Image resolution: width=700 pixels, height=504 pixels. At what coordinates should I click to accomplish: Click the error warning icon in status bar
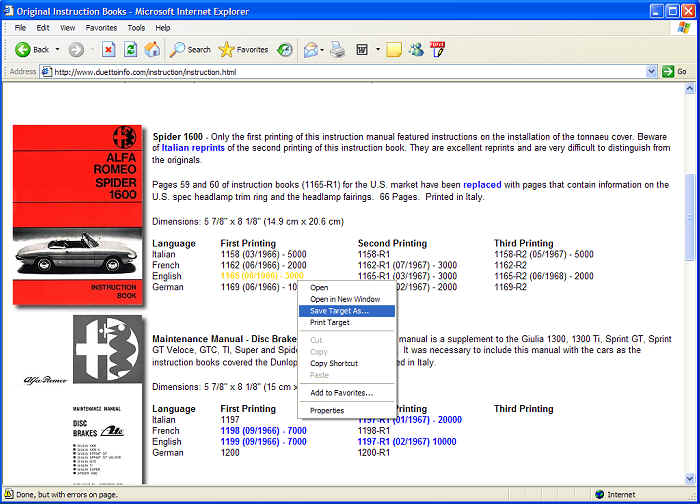point(8,494)
